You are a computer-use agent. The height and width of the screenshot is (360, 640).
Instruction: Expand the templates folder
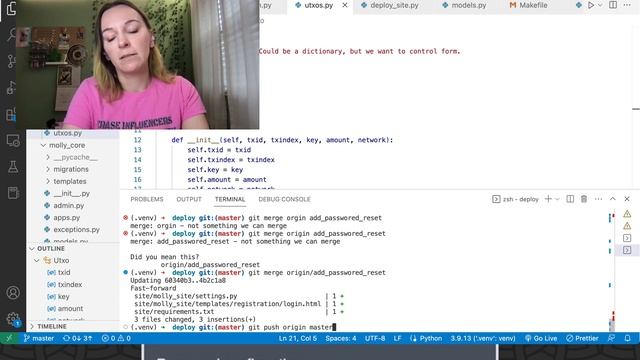click(73, 181)
